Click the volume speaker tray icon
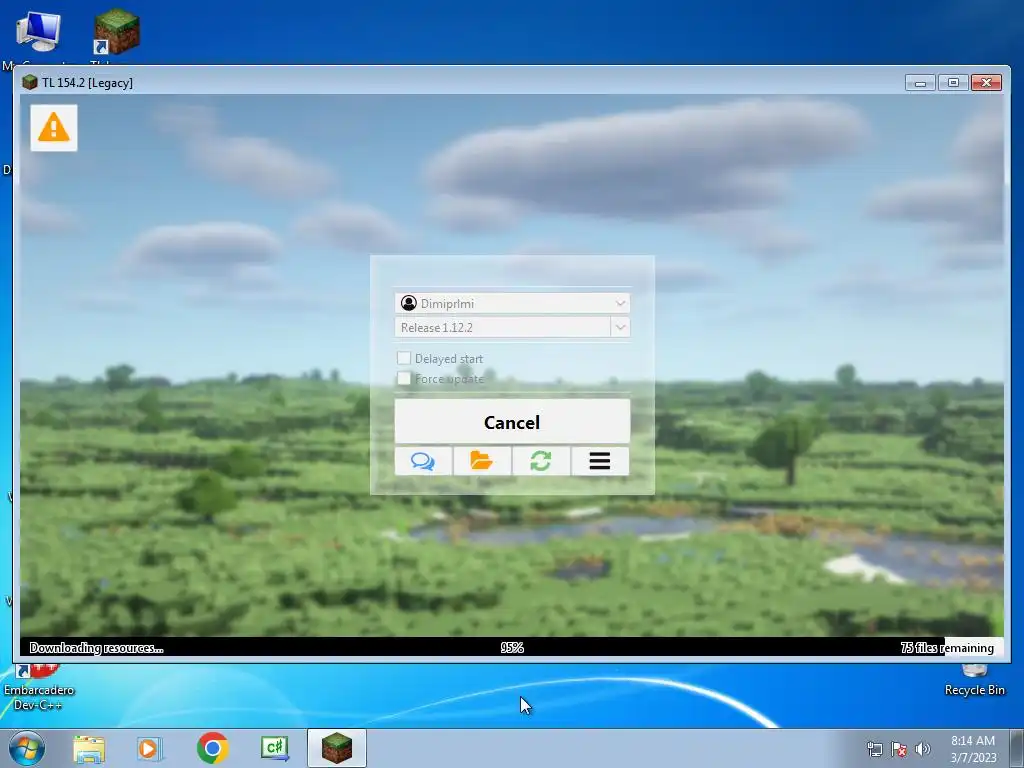This screenshot has width=1024, height=768. (923, 750)
